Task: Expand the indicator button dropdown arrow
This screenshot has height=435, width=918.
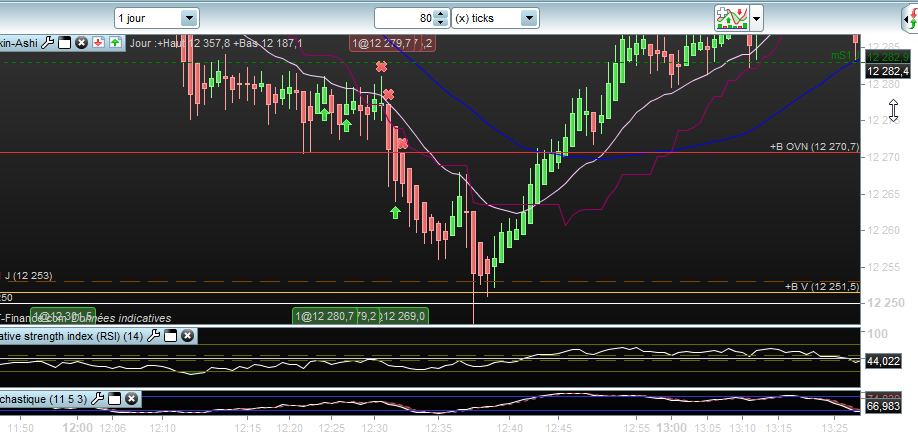Action: [756, 18]
